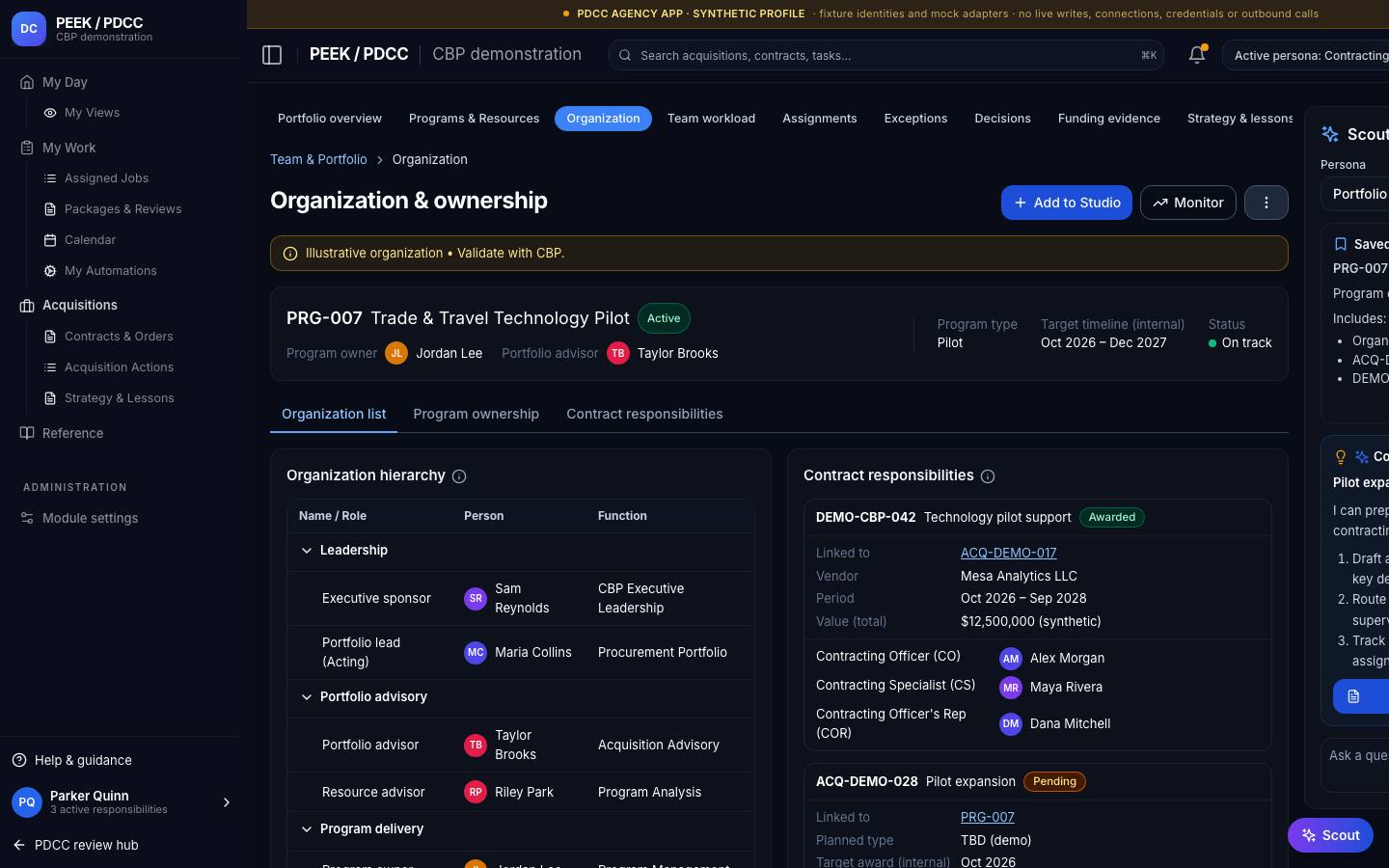
Task: Open the notifications bell
Action: tap(1197, 55)
